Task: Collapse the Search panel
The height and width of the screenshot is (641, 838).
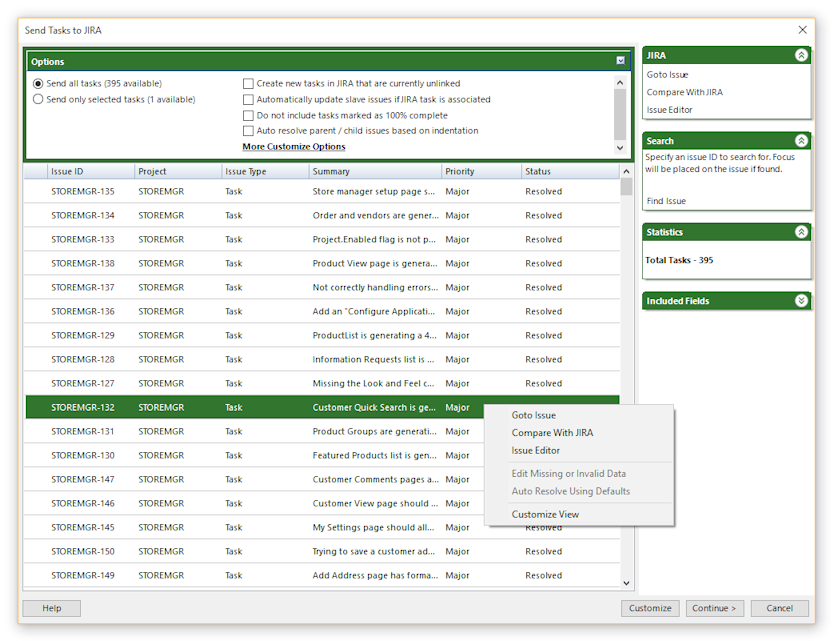Action: [x=801, y=141]
